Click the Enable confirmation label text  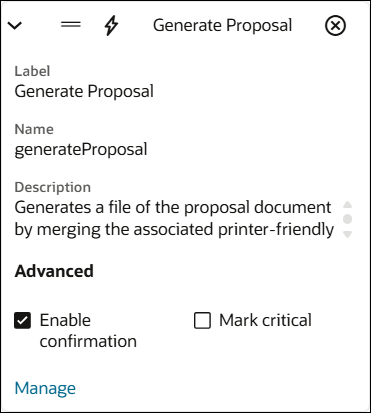(x=88, y=331)
